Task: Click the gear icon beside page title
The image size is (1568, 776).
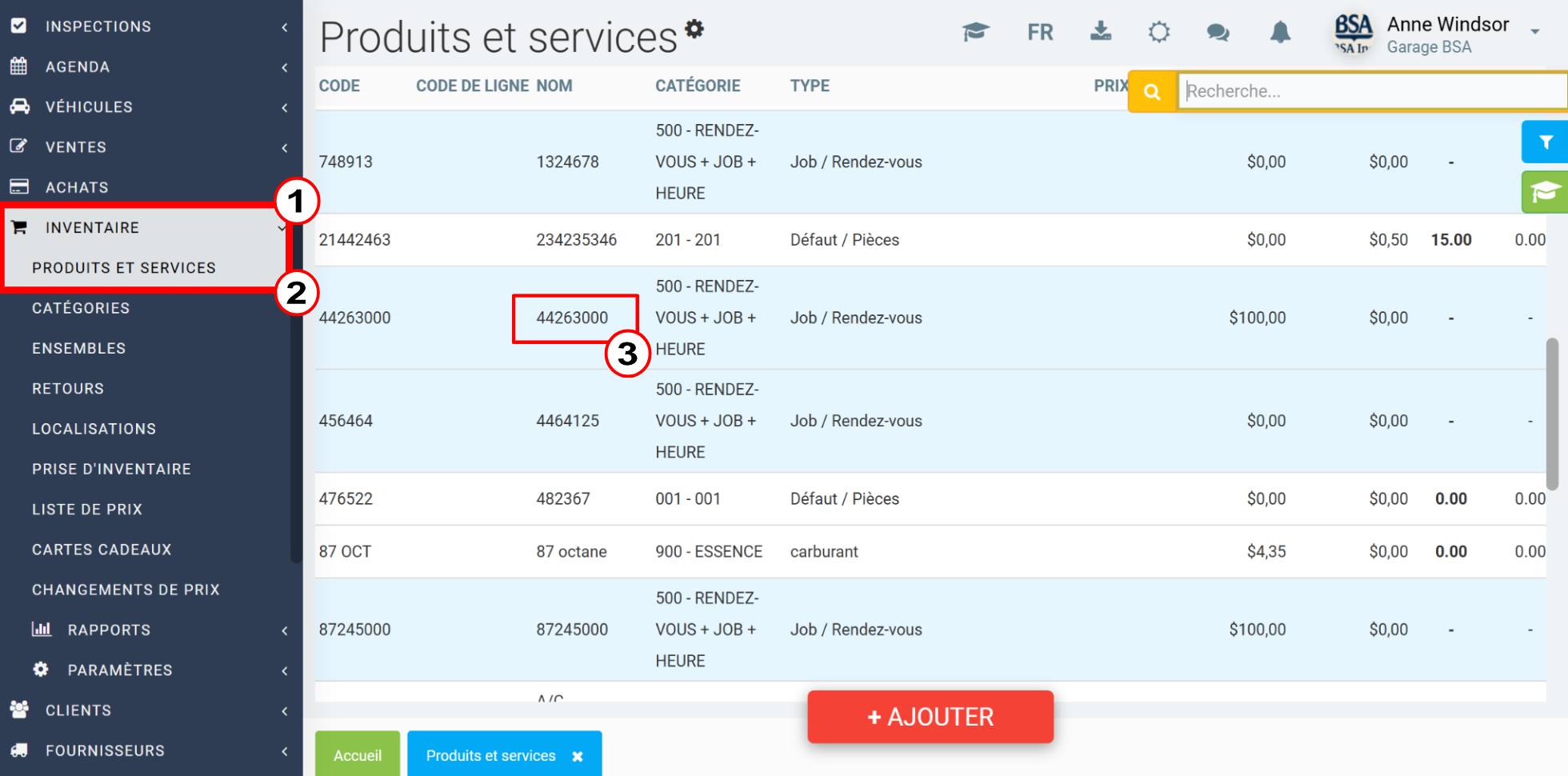Action: (694, 29)
